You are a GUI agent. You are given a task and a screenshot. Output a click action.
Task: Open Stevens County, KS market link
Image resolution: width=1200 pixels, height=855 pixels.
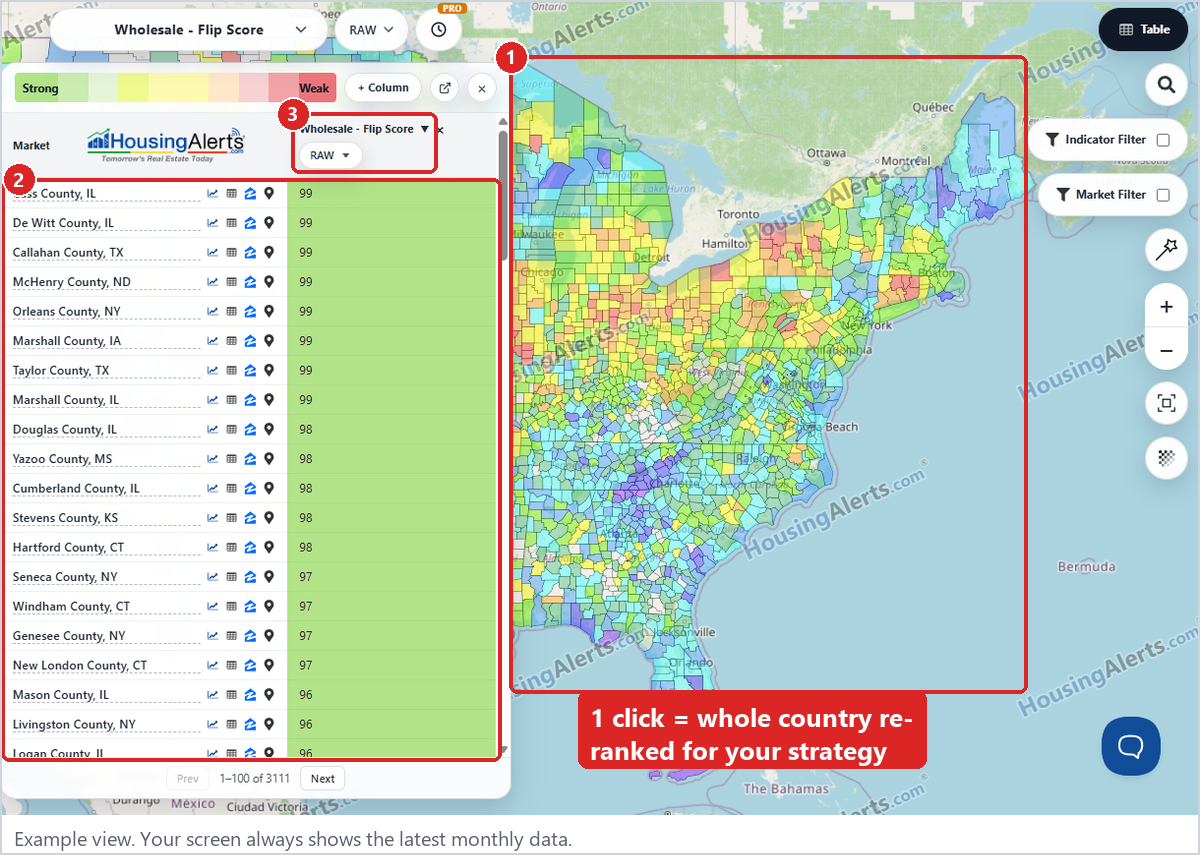[65, 518]
